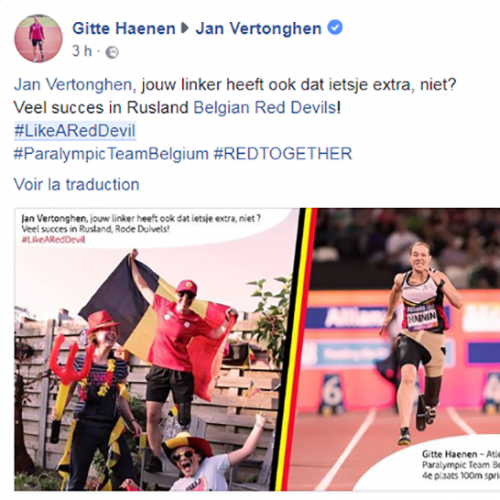Open Gitte Haenen's profile picture
Viewport: 500px width, 500px height.
click(x=38, y=38)
